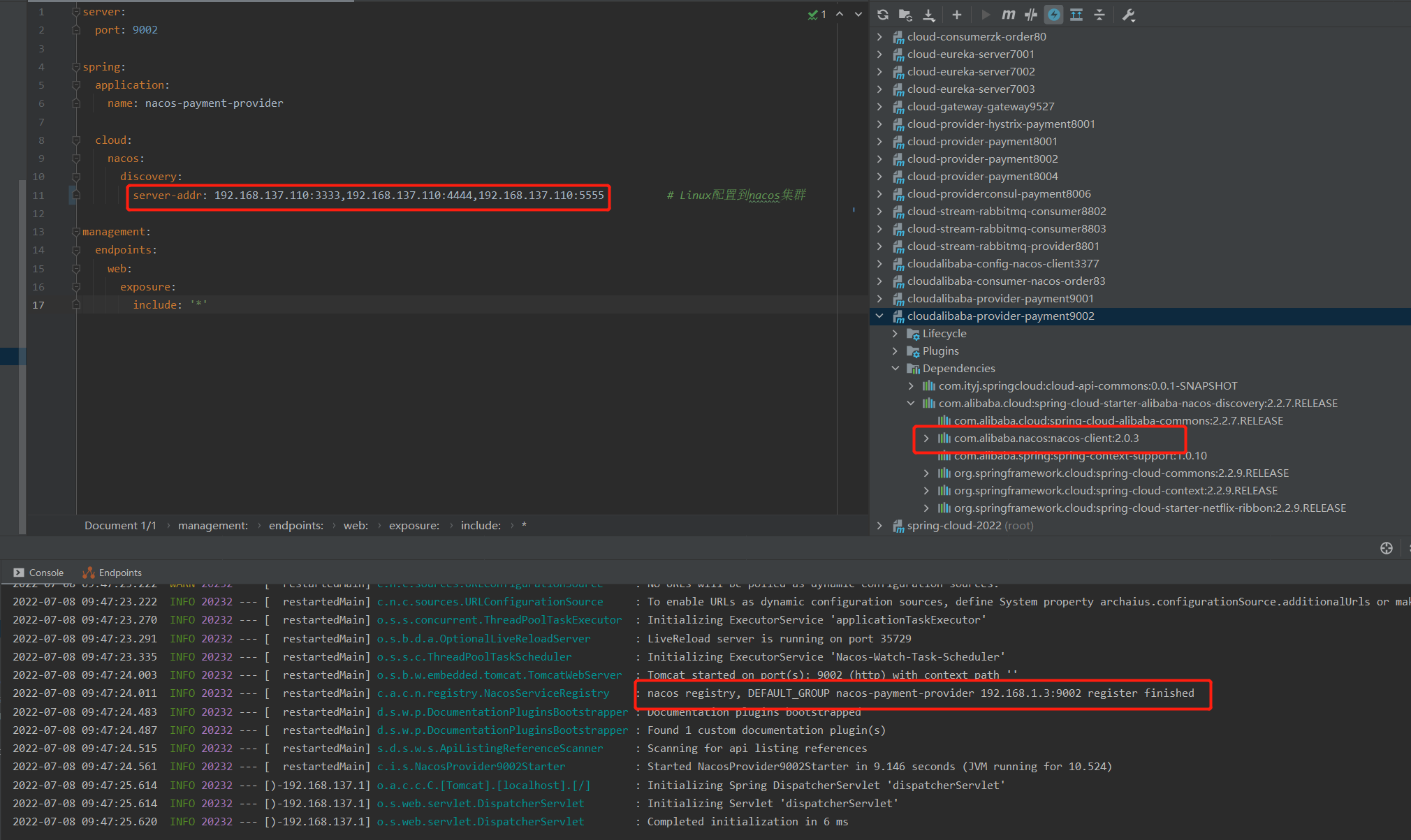The image size is (1411, 840).
Task: Add a Maven project with plus icon
Action: click(x=956, y=15)
